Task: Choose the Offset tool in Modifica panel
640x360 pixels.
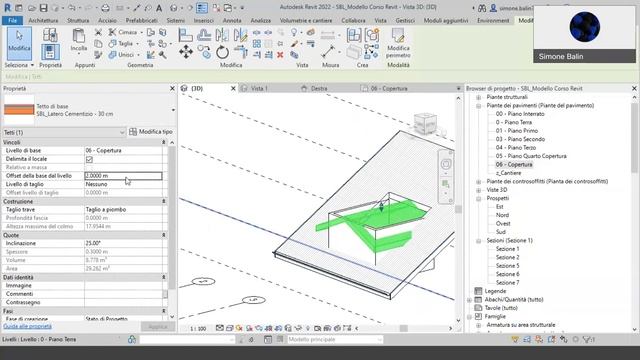Action: click(204, 35)
